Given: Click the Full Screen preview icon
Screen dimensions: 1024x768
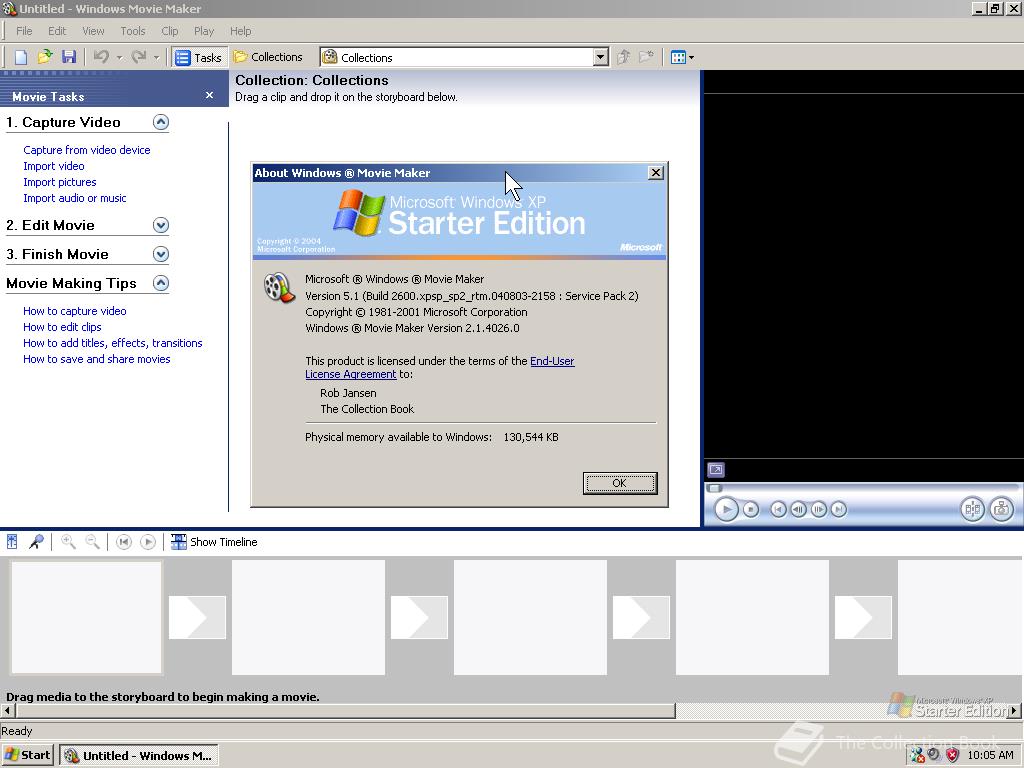Looking at the screenshot, I should coord(716,470).
